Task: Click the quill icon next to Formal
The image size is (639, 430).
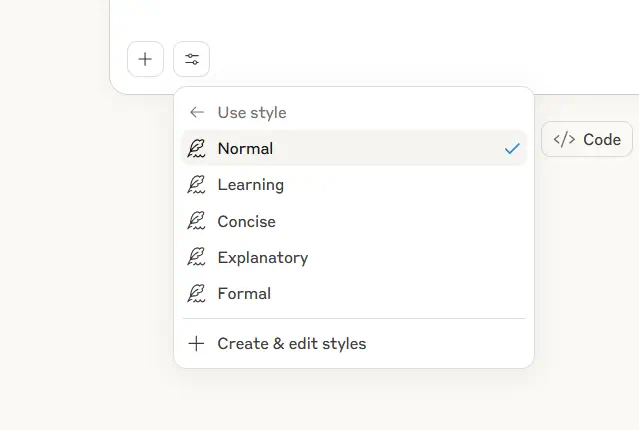Action: [197, 293]
